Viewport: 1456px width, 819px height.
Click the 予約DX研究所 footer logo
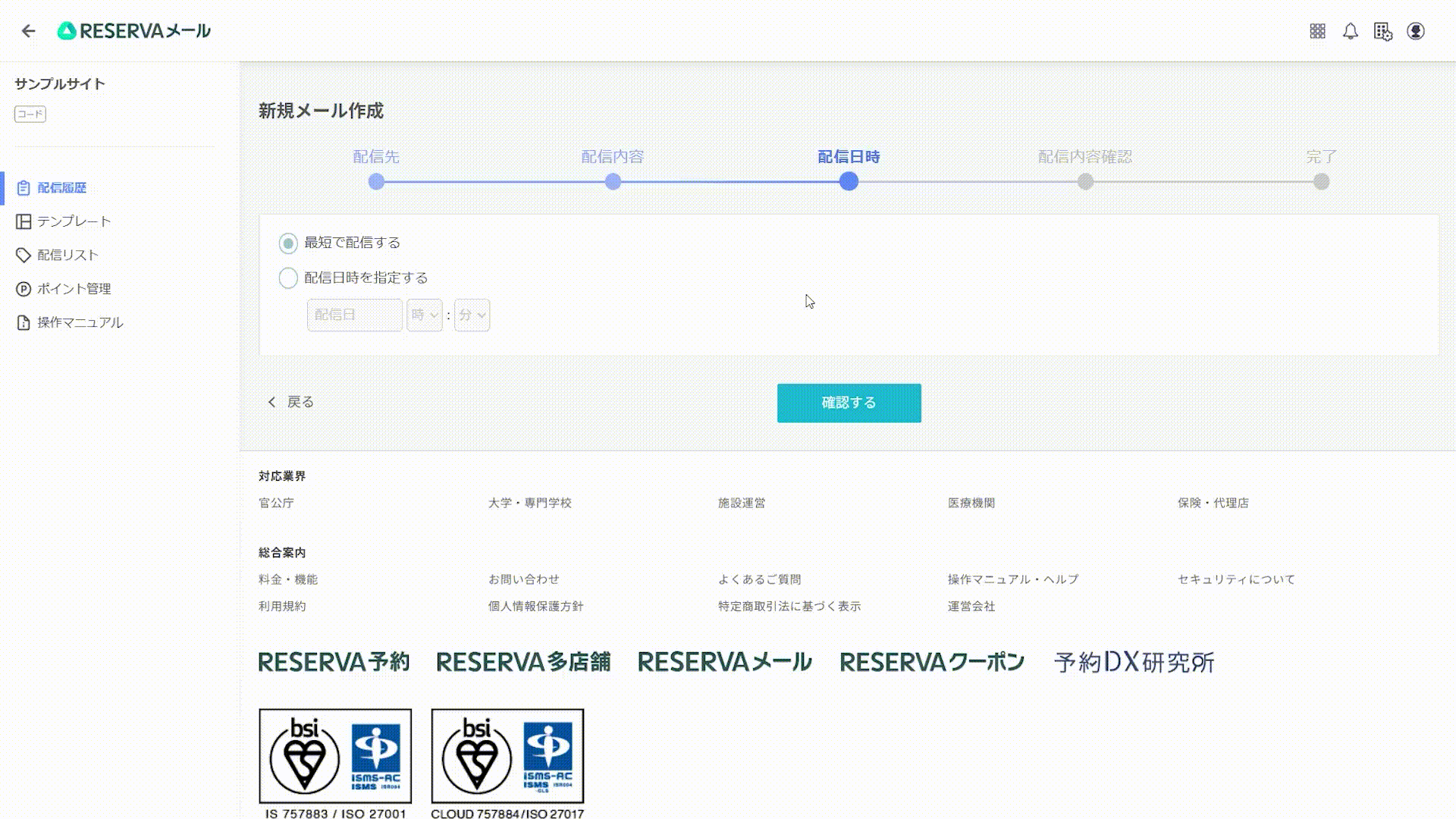point(1134,662)
